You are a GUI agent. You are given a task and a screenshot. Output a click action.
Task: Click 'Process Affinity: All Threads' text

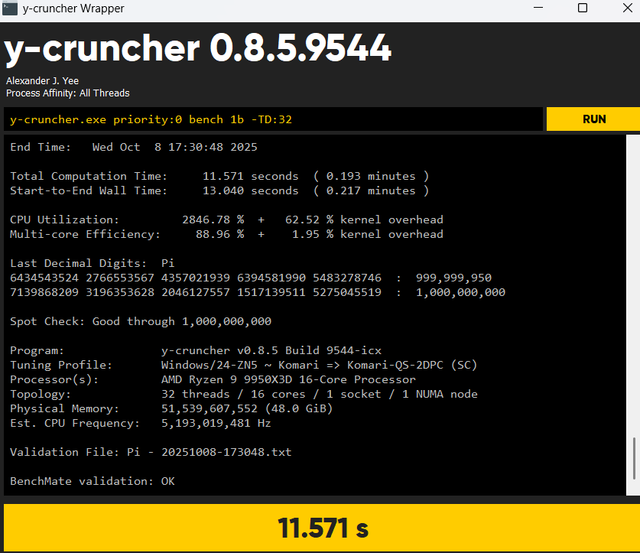click(x=68, y=93)
